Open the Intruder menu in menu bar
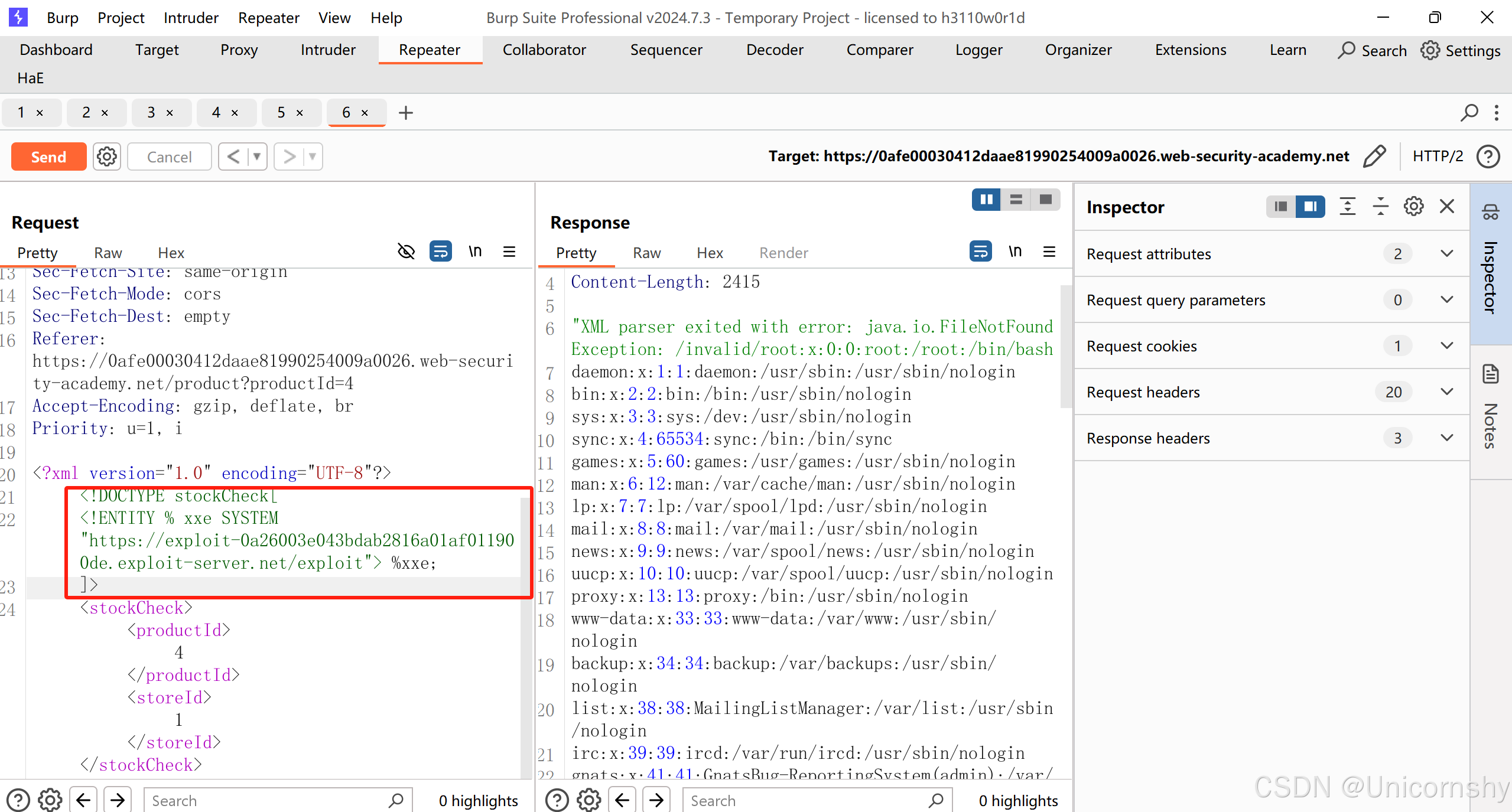Screen dimensions: 1512x812 [190, 18]
